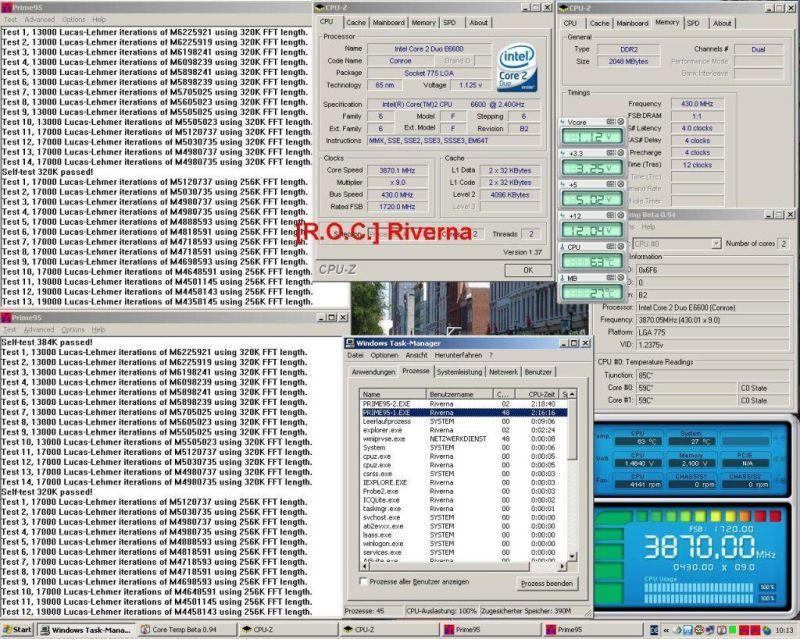Click the process list scroll-up arrow

click(572, 394)
